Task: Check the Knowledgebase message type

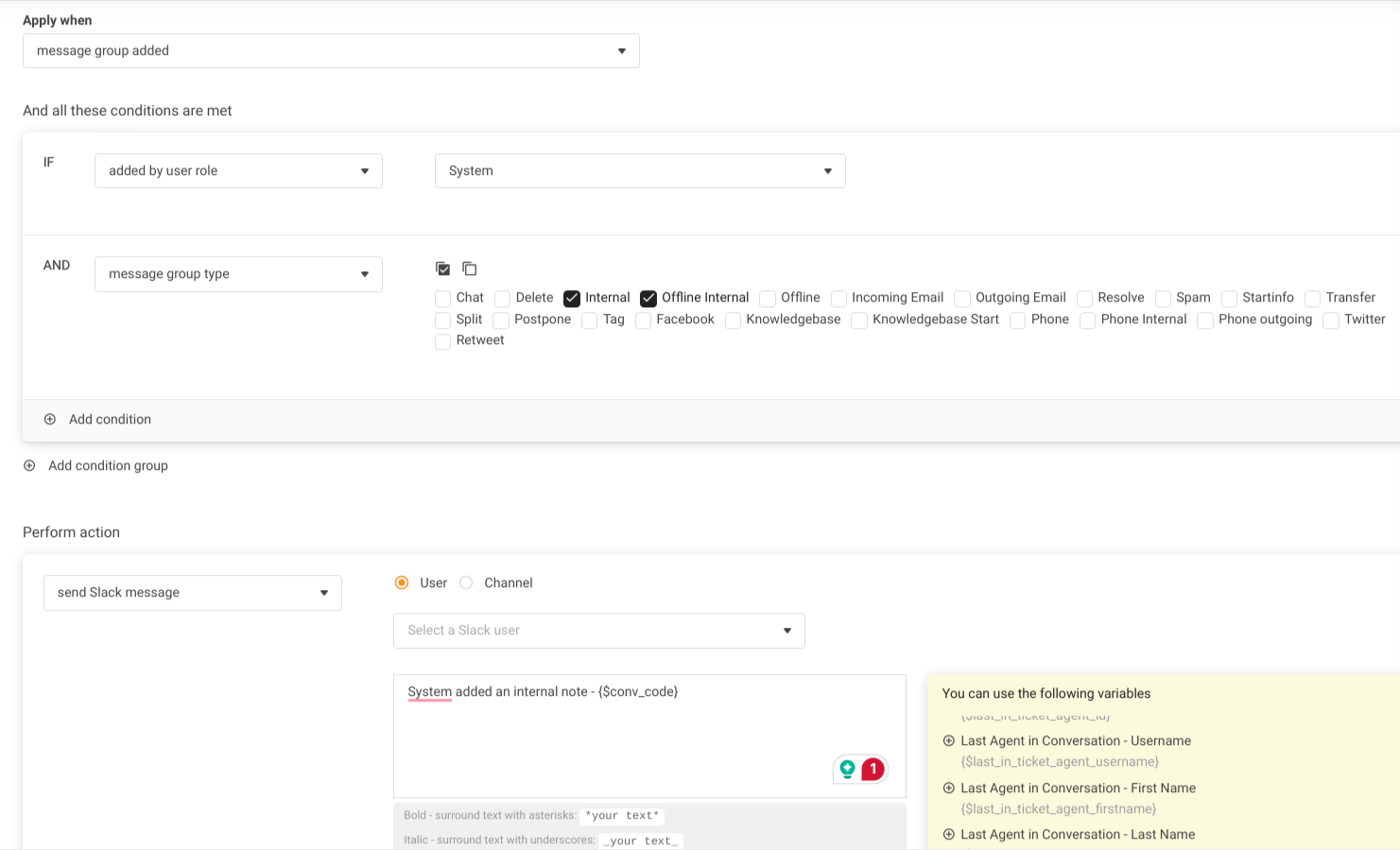Action: pyautogui.click(x=733, y=321)
